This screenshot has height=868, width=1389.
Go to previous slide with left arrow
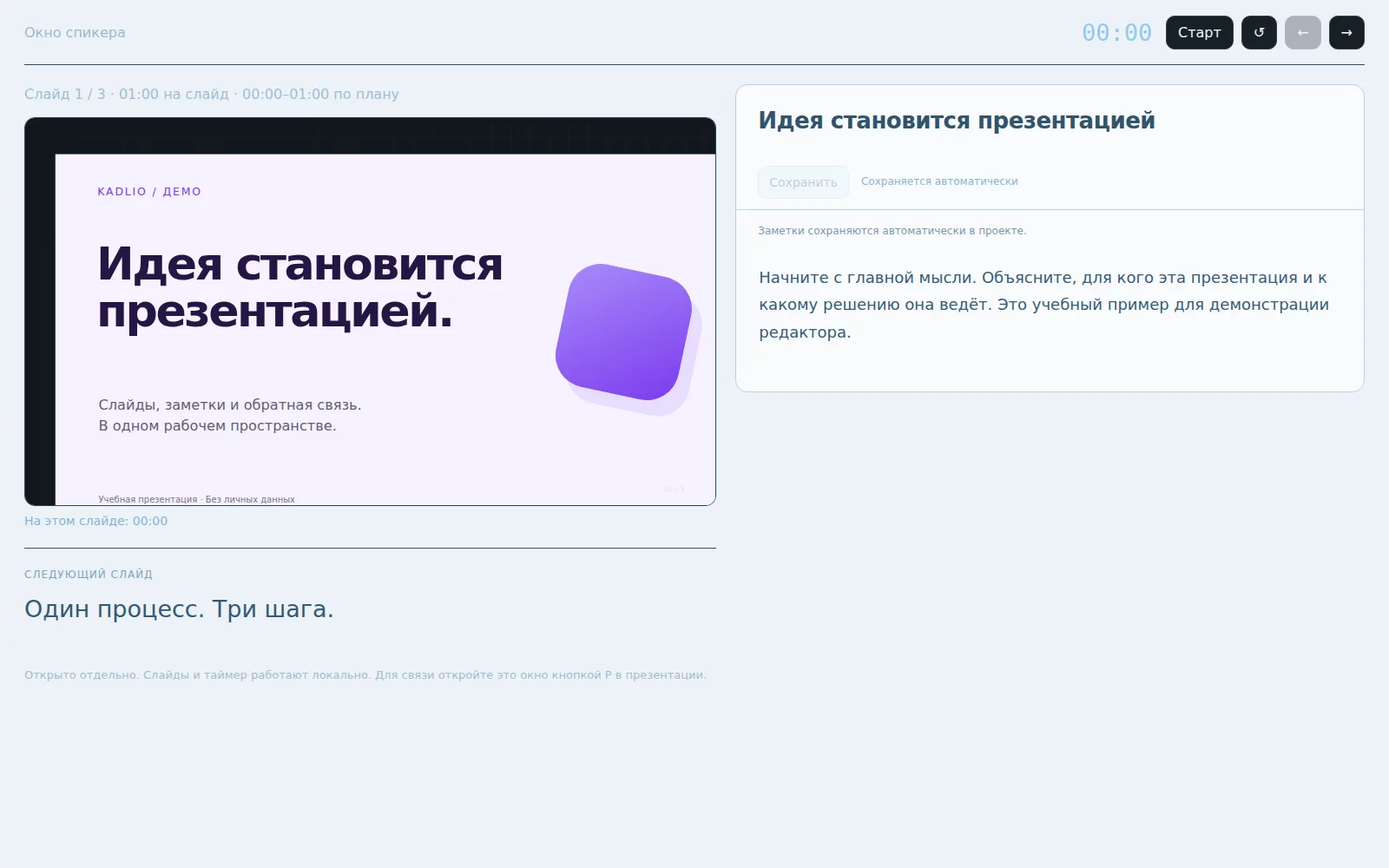point(1303,33)
